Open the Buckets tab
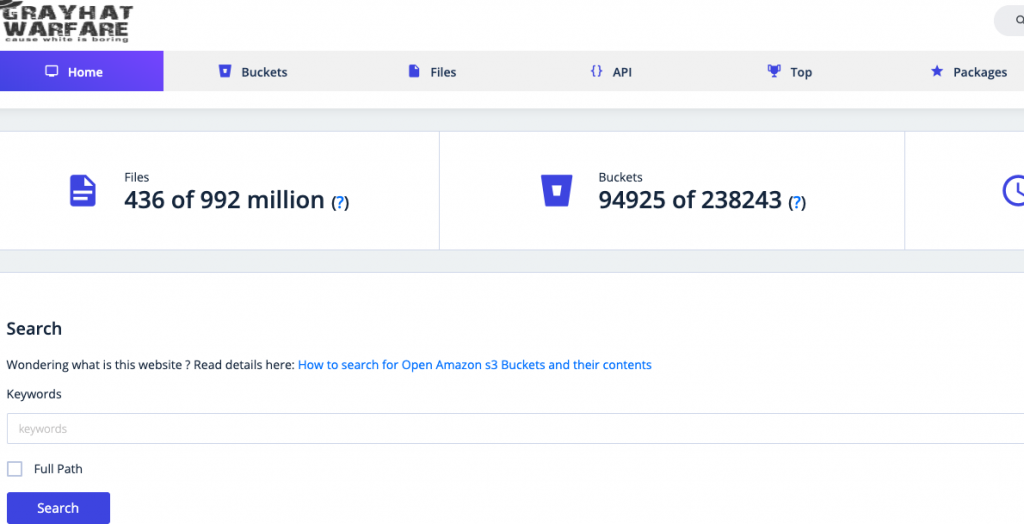 (x=253, y=72)
